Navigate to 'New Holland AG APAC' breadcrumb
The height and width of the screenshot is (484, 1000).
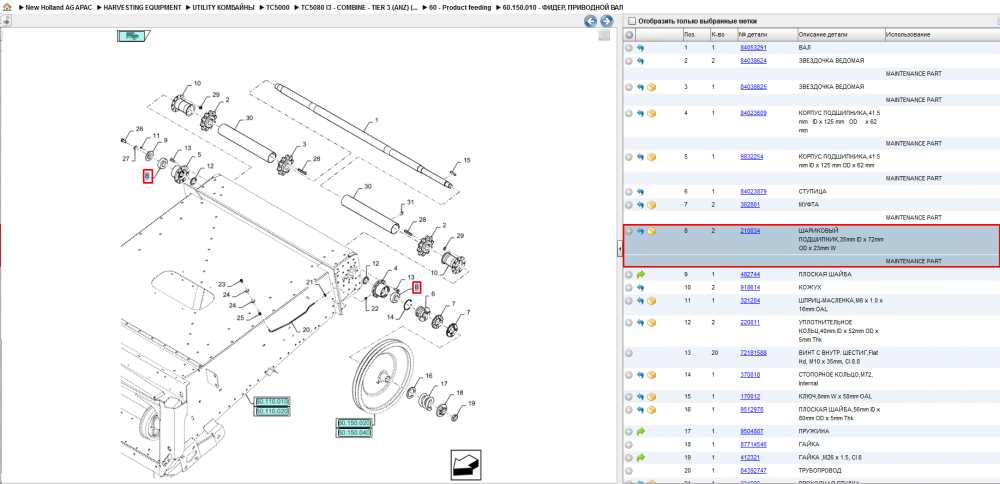(58, 7)
